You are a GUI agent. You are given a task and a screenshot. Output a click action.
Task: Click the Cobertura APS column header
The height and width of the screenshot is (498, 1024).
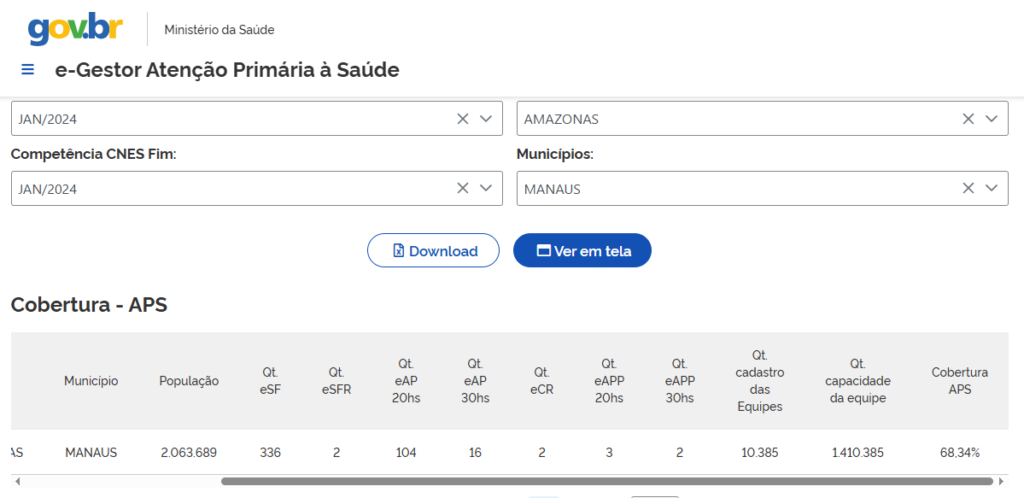tap(959, 380)
